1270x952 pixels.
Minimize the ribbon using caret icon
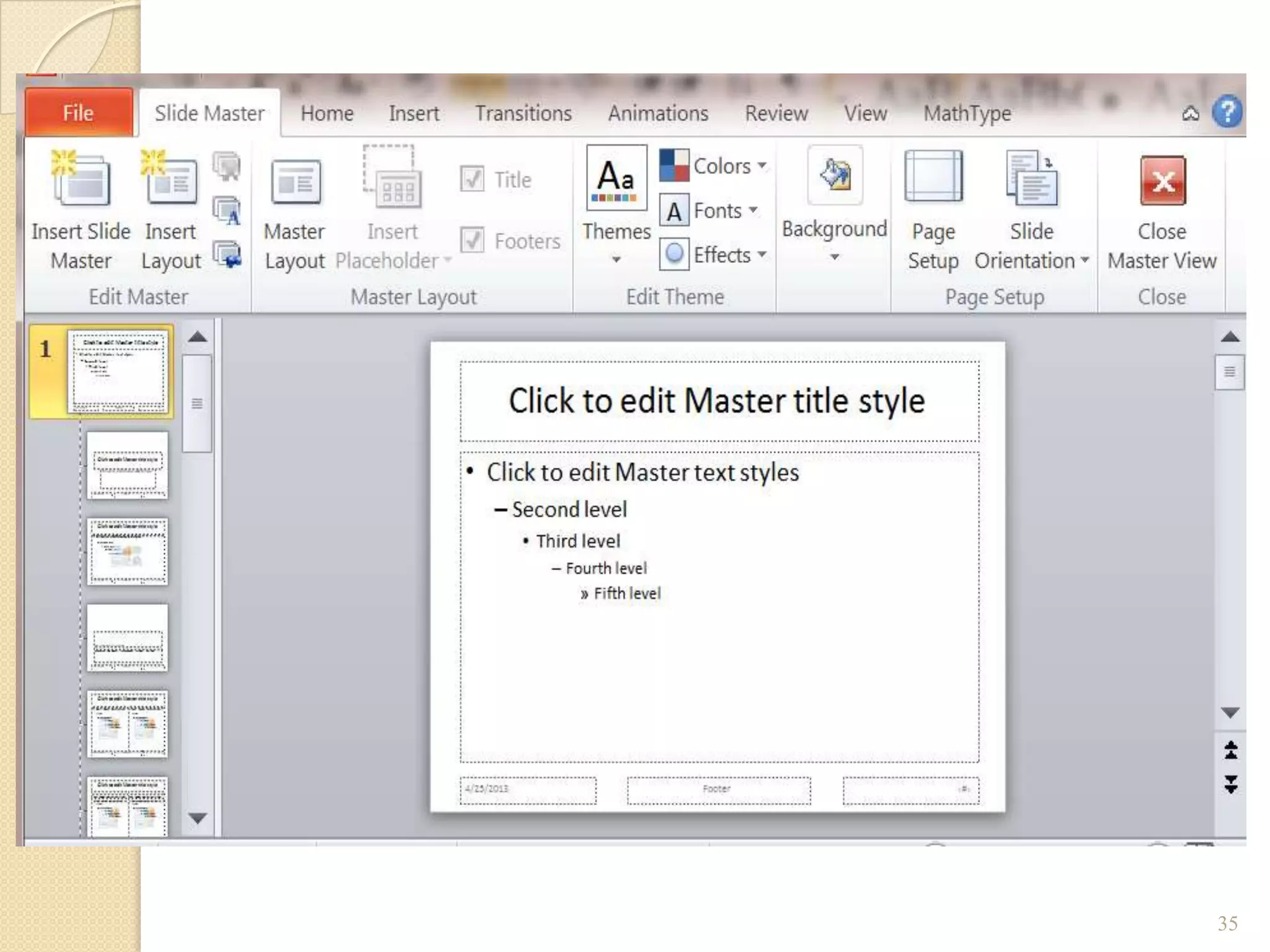(1190, 114)
